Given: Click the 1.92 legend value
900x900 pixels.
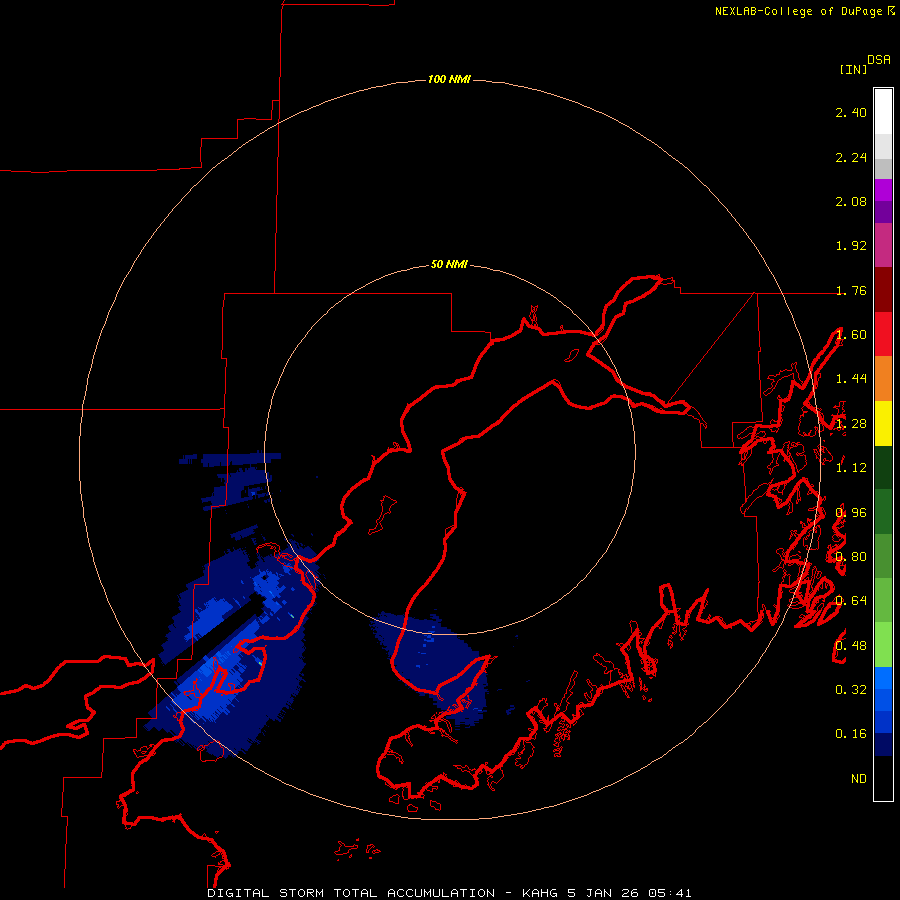Looking at the screenshot, I should 851,246.
